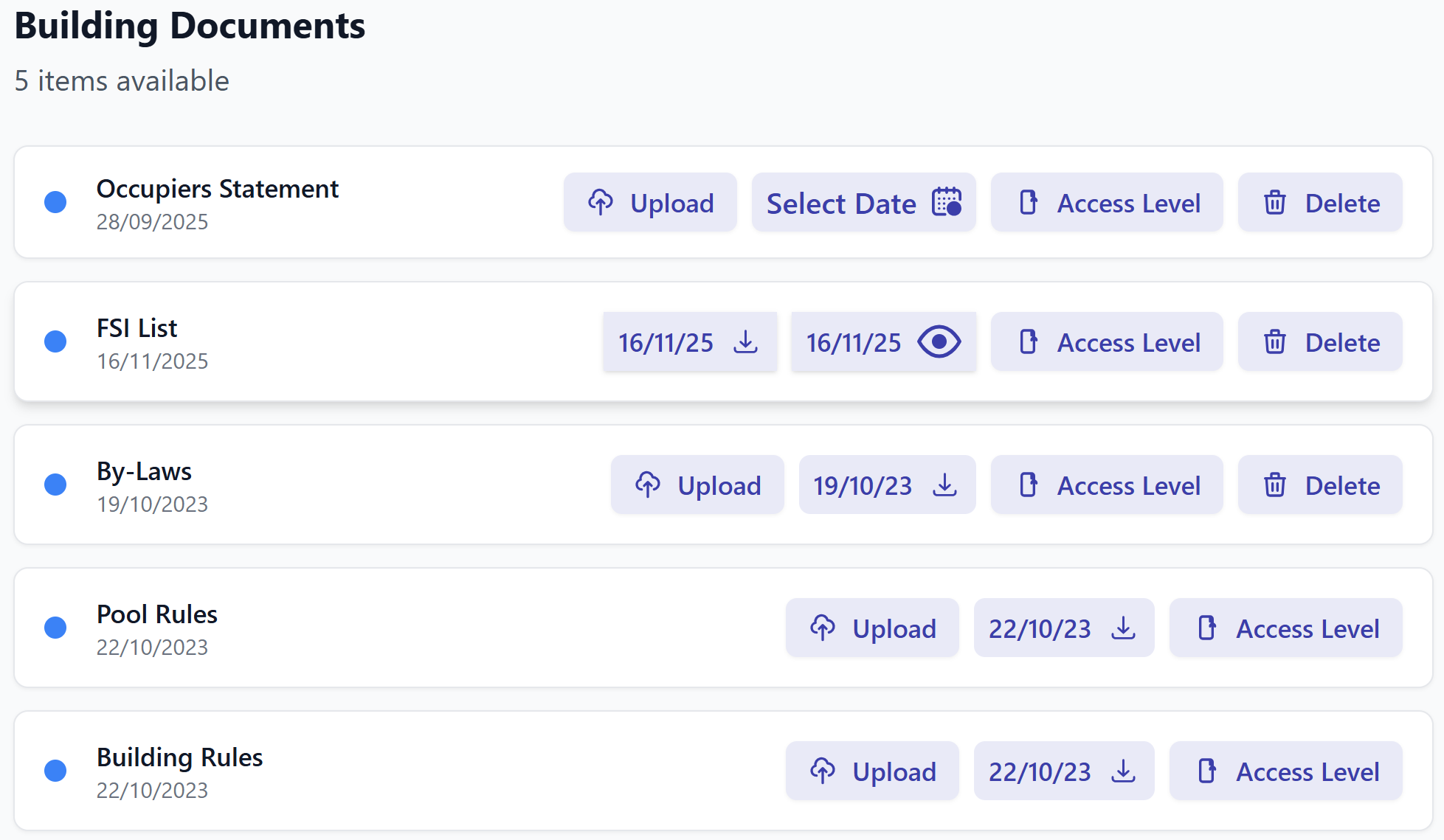Click download icon on Building Rules 22/10/23
Viewport: 1444px width, 840px height.
[1123, 771]
